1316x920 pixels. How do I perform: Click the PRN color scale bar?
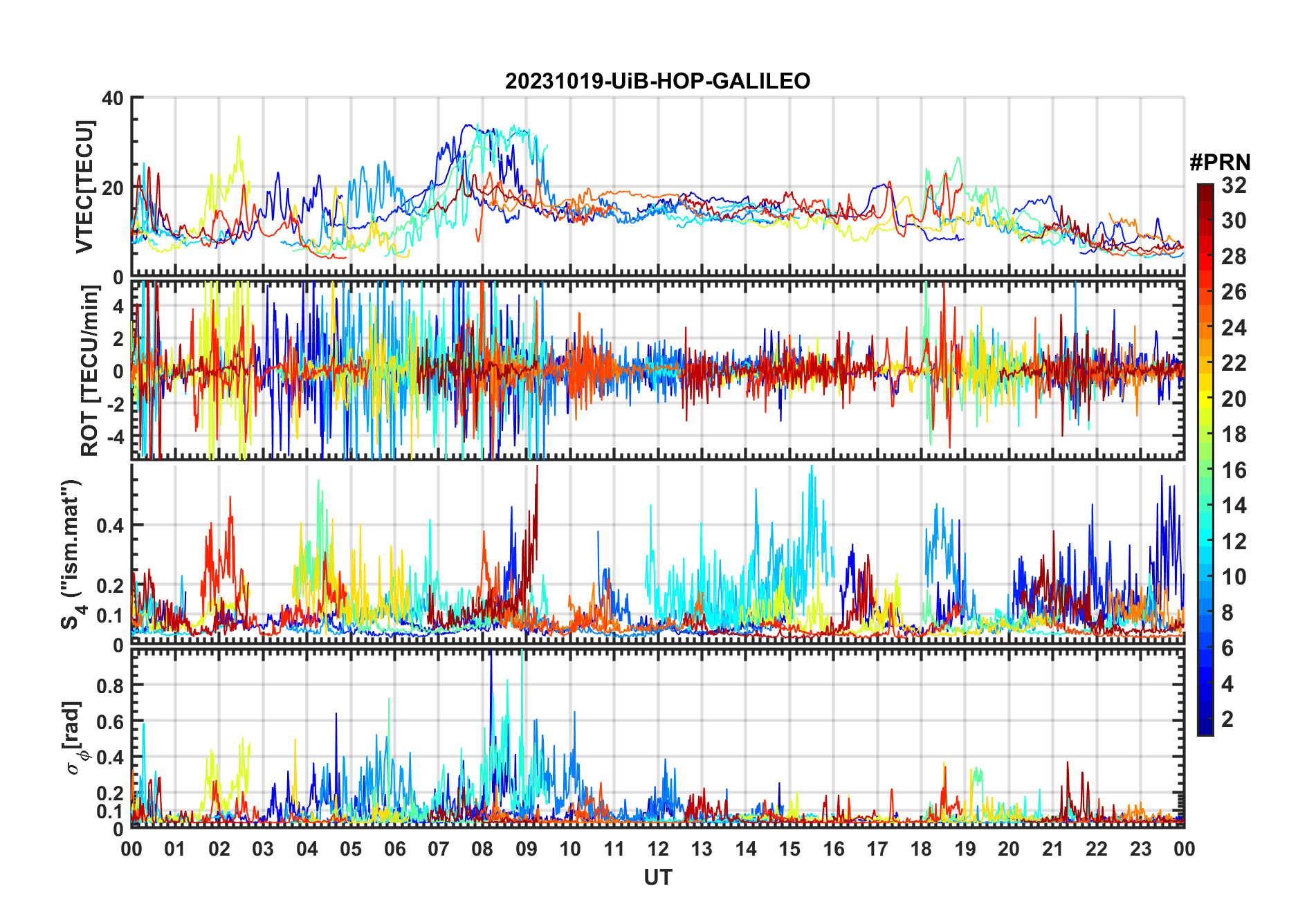coord(1205,459)
